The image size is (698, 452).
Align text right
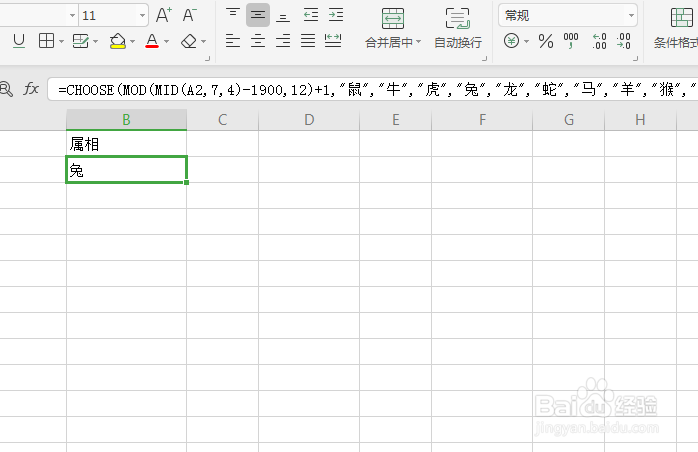point(283,41)
